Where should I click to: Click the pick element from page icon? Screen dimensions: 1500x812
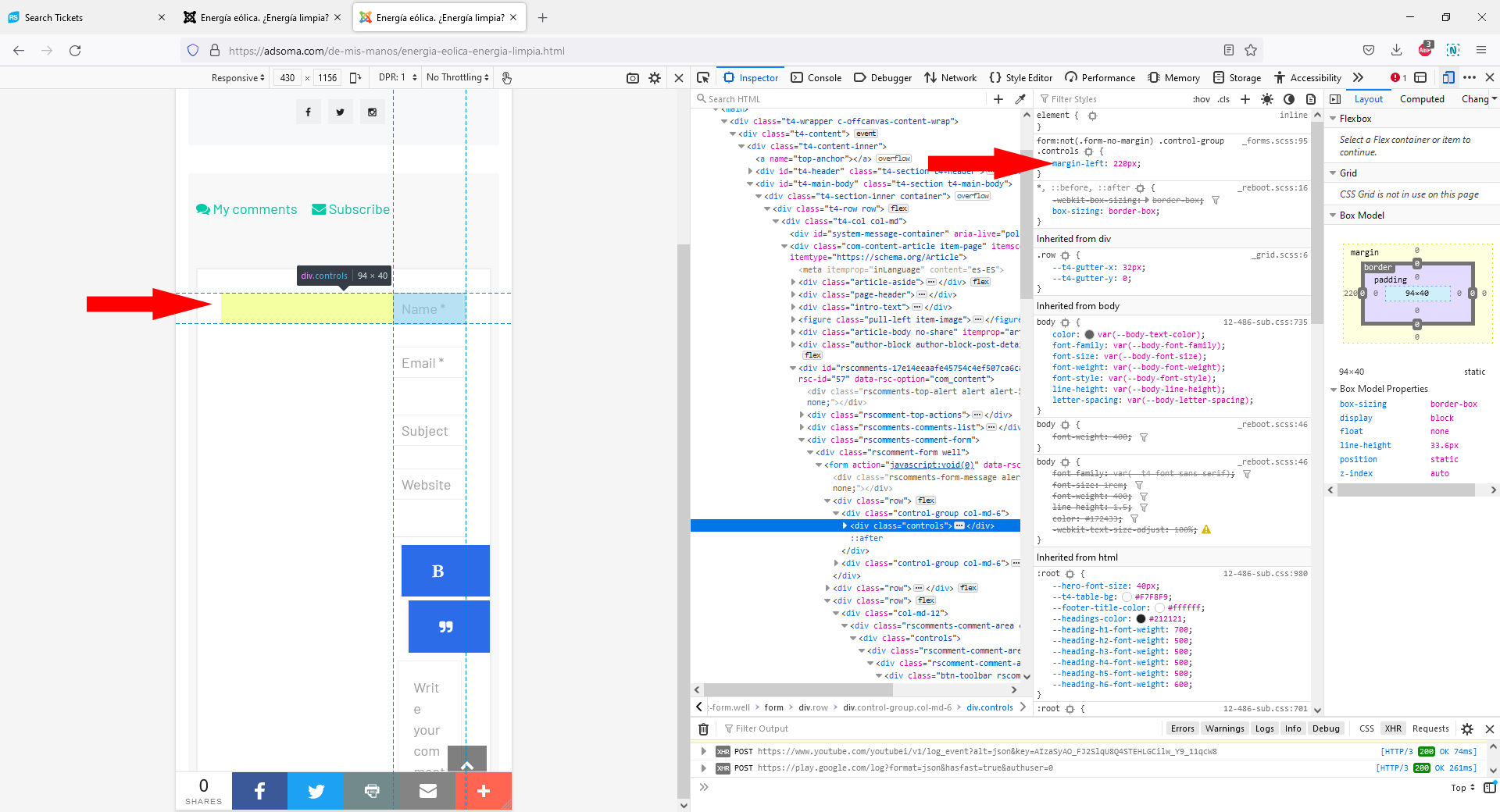(703, 77)
